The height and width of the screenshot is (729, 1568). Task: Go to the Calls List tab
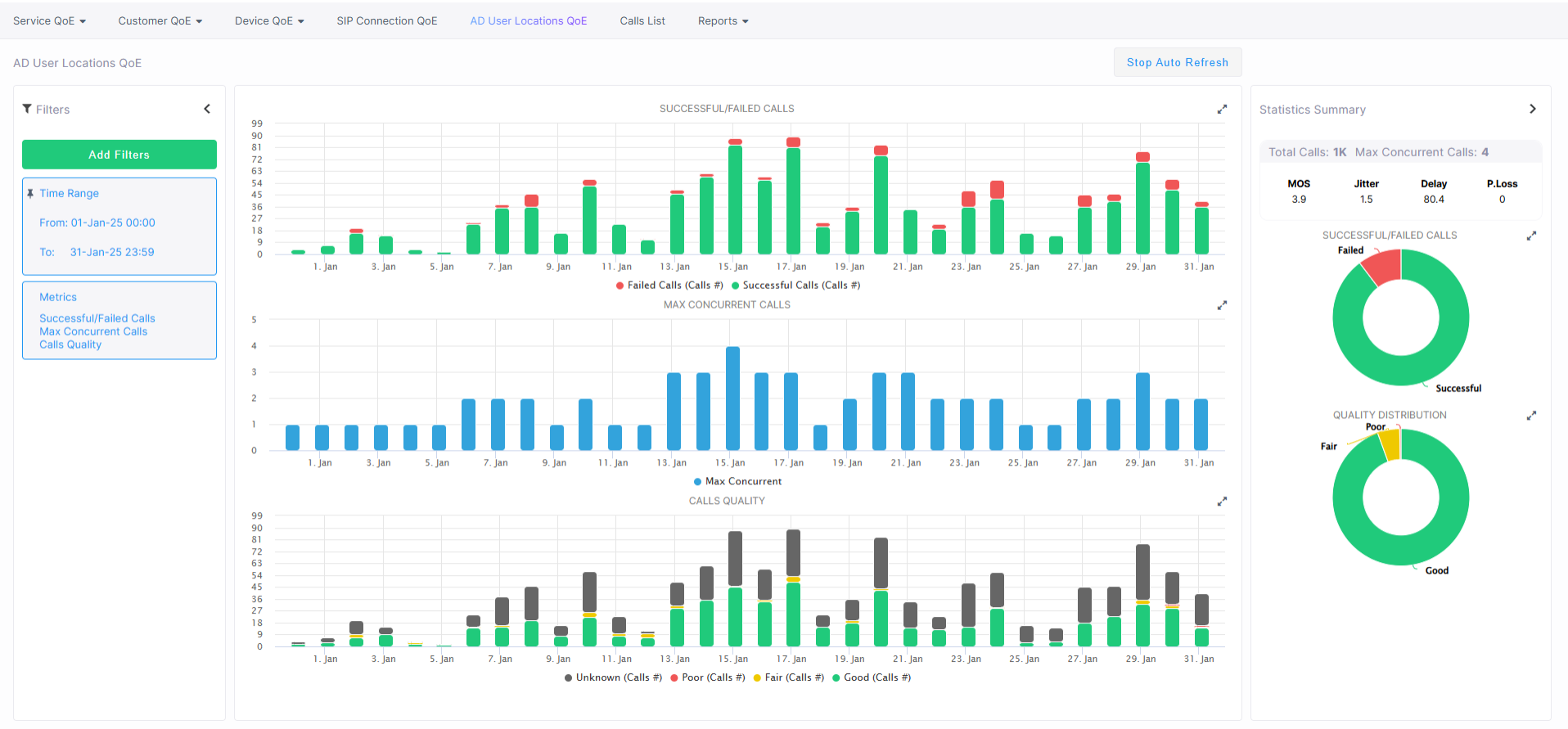642,21
